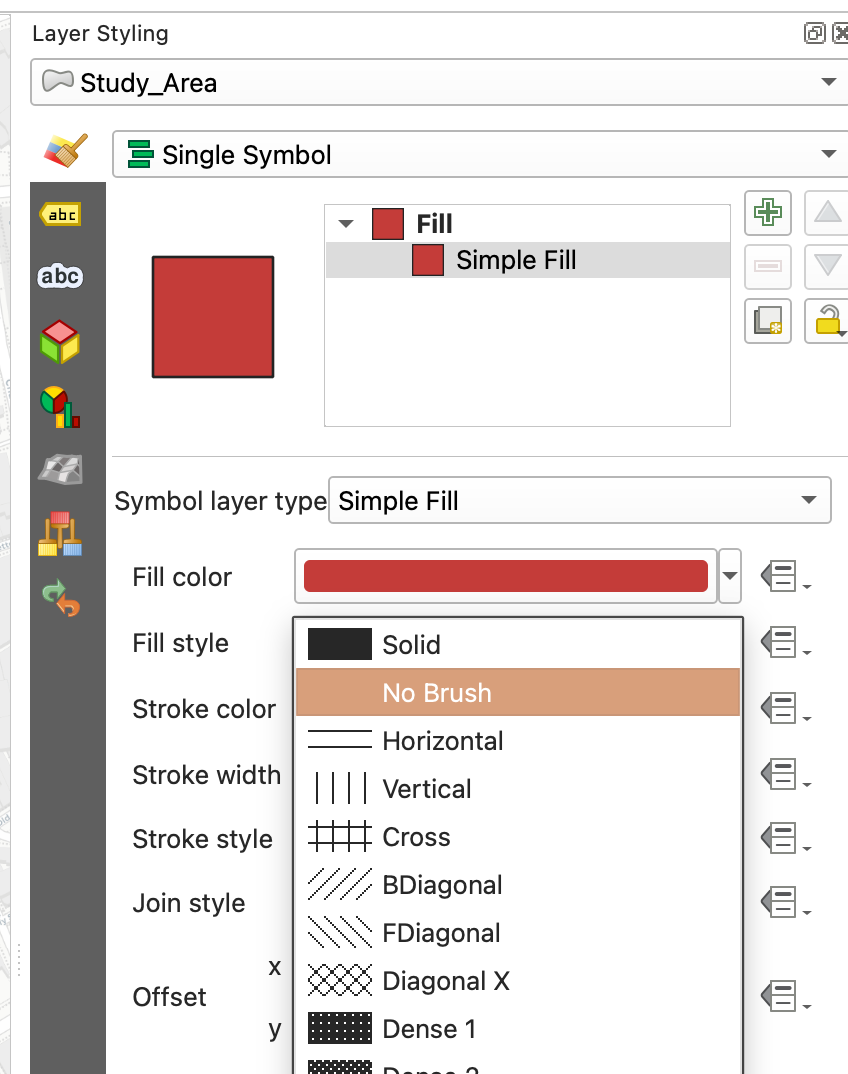
Task: Click the duplicate symbol layer button
Action: (x=768, y=320)
